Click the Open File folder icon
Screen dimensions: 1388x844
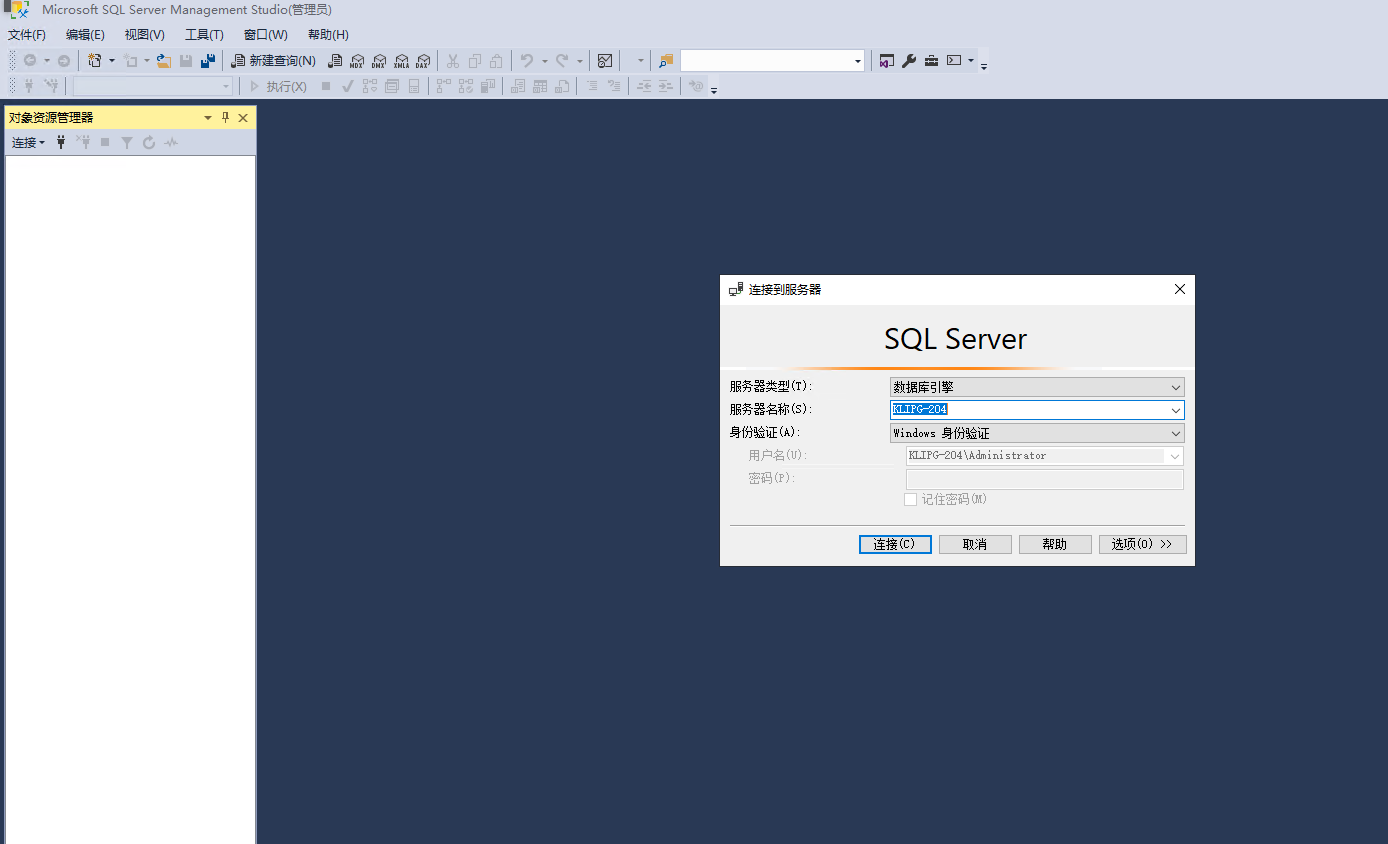[164, 61]
